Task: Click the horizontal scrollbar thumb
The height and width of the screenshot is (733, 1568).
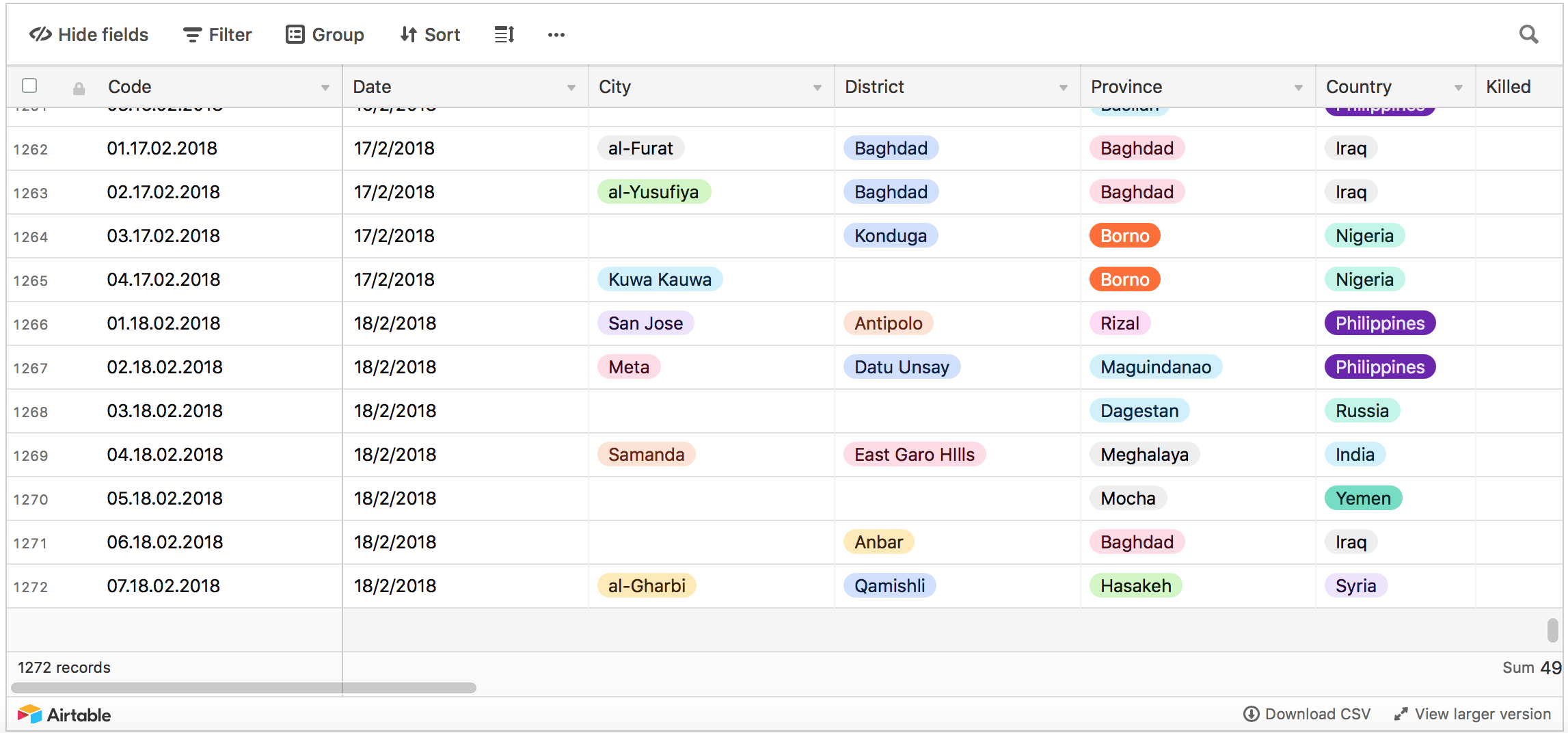Action: pos(243,687)
